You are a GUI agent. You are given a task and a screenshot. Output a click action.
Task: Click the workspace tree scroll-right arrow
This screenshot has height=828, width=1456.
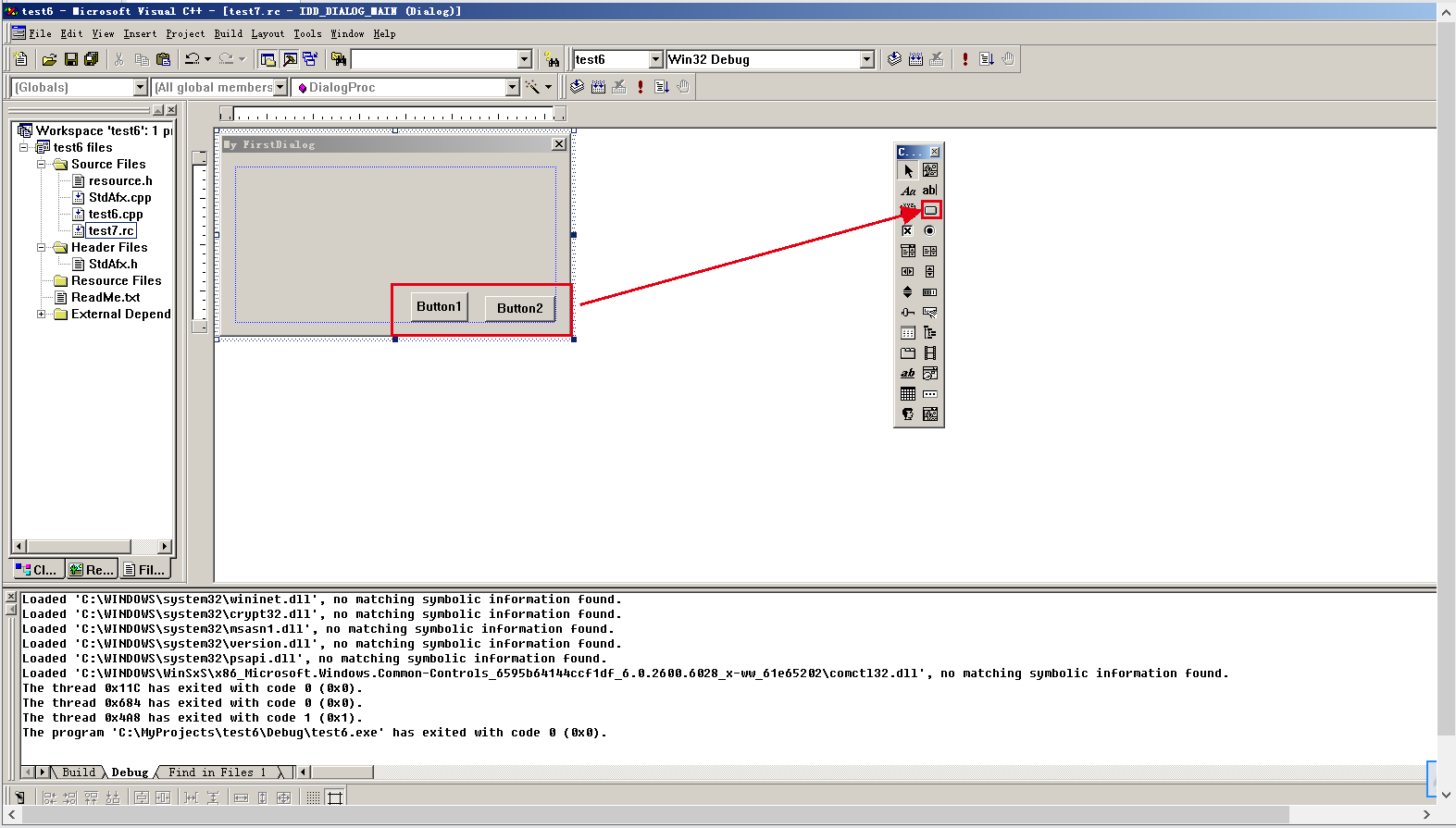click(x=165, y=547)
